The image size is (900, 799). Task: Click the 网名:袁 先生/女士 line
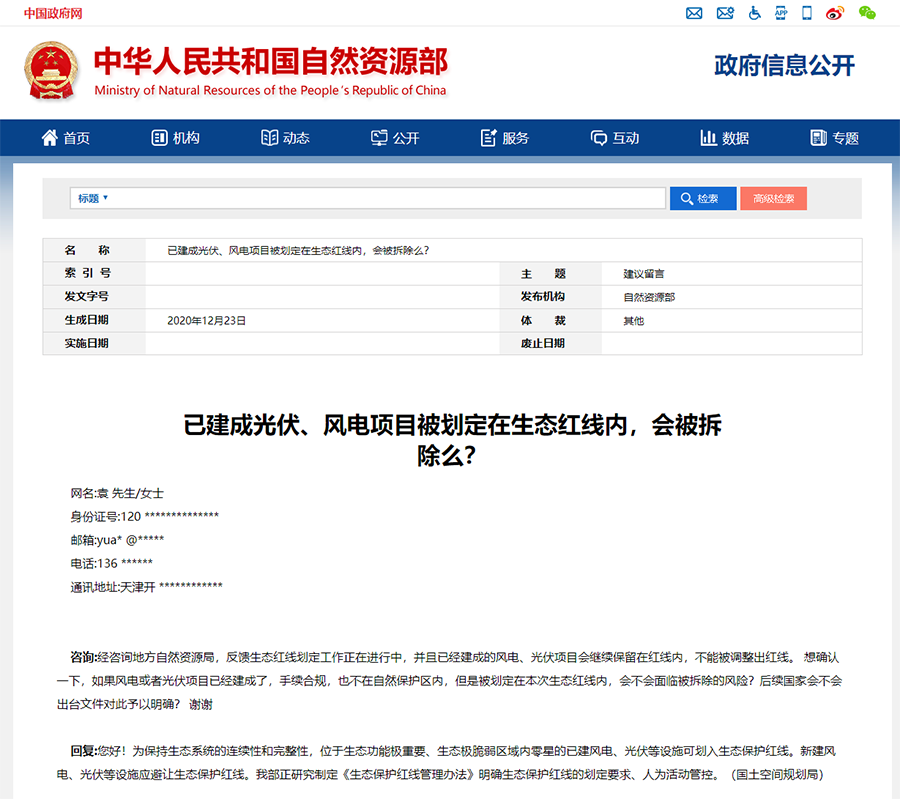(x=117, y=493)
